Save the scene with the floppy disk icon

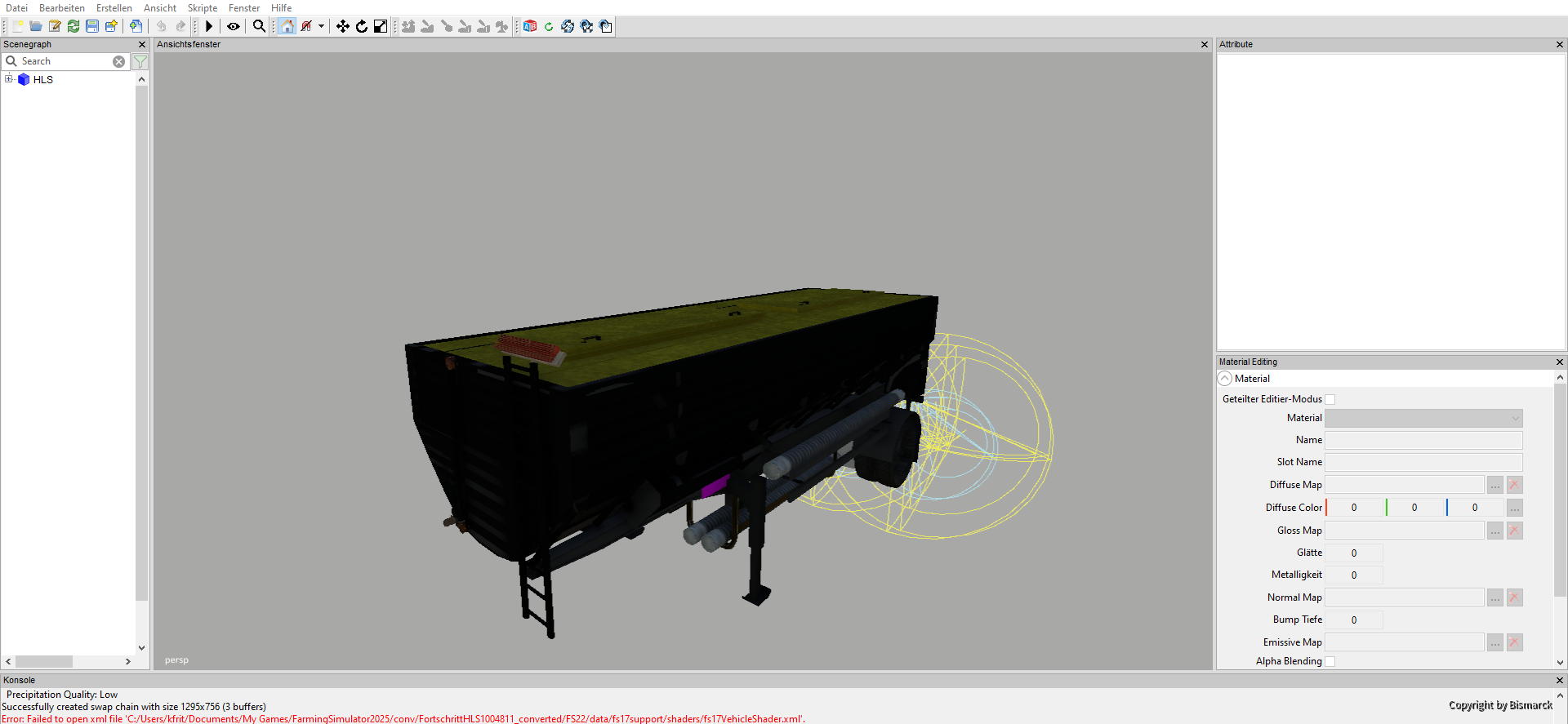(x=92, y=26)
